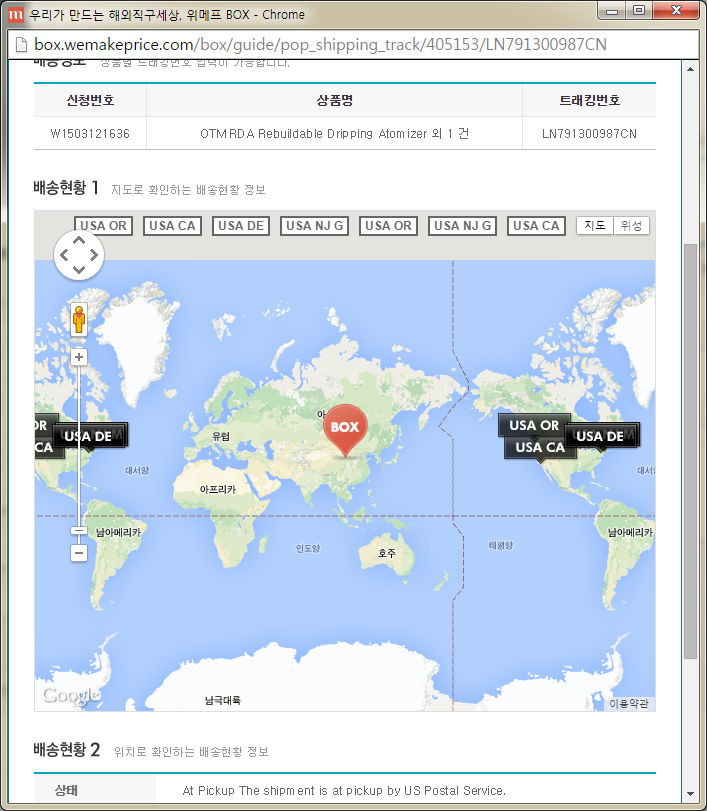707x811 pixels.
Task: Click OTM RDA Rebuildable Dripping Atomizer product name
Action: coord(335,134)
